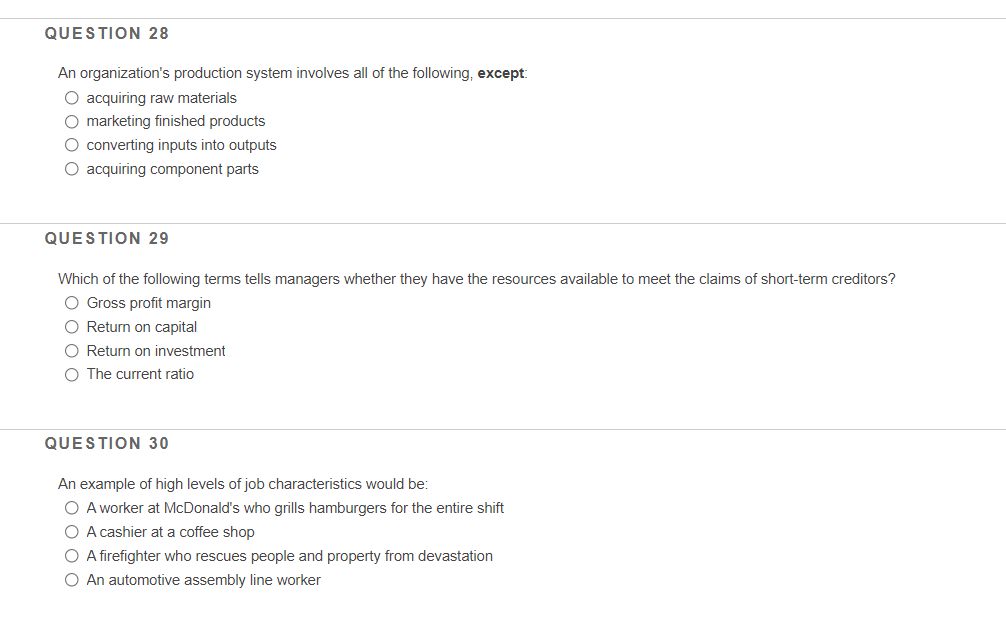Pick the 'Return on investment' radio button
This screenshot has height=618, width=1006.
coord(72,351)
